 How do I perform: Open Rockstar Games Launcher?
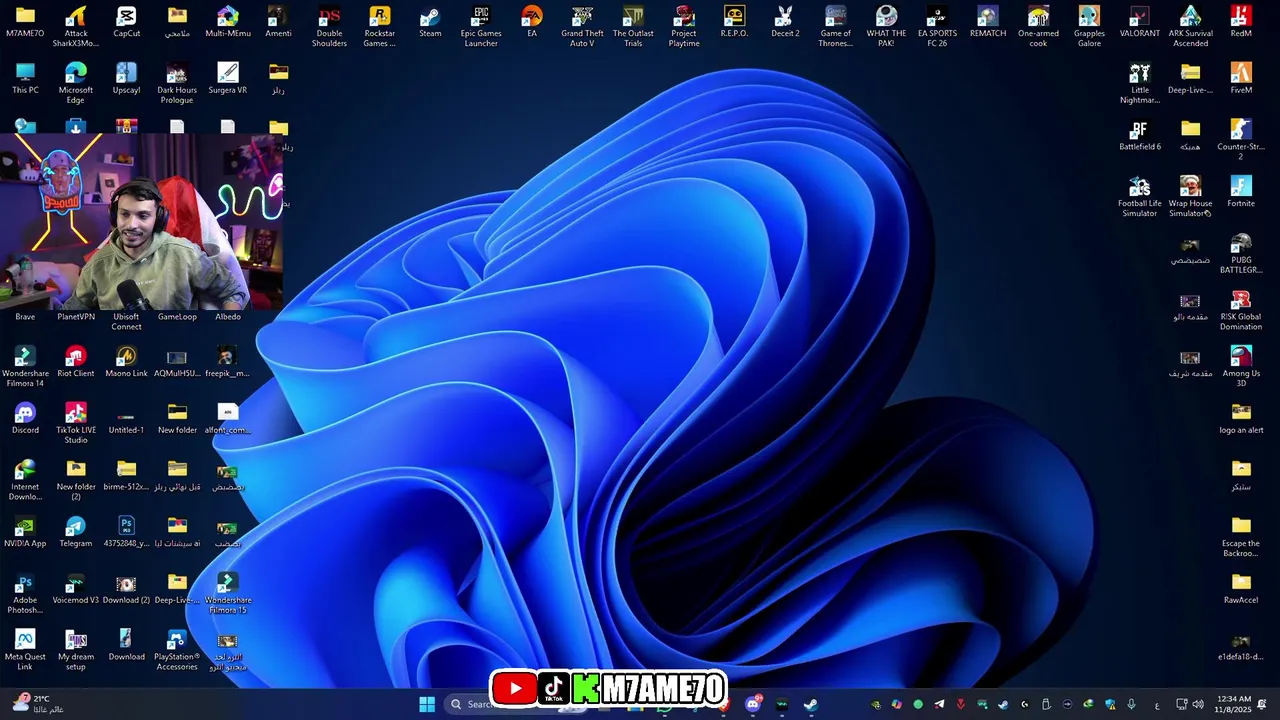click(x=380, y=26)
